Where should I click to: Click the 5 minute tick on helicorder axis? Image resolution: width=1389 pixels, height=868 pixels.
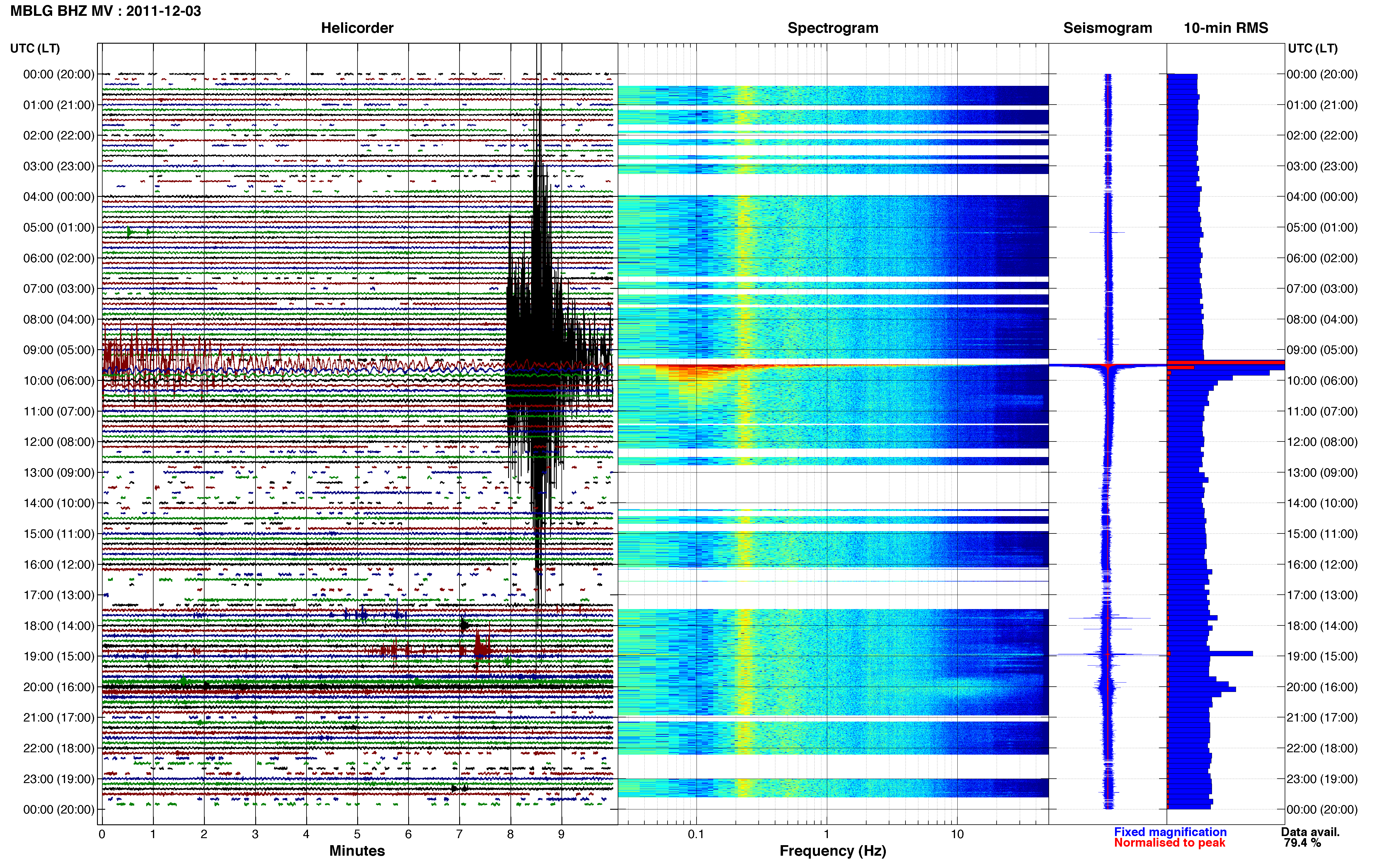pyautogui.click(x=357, y=833)
